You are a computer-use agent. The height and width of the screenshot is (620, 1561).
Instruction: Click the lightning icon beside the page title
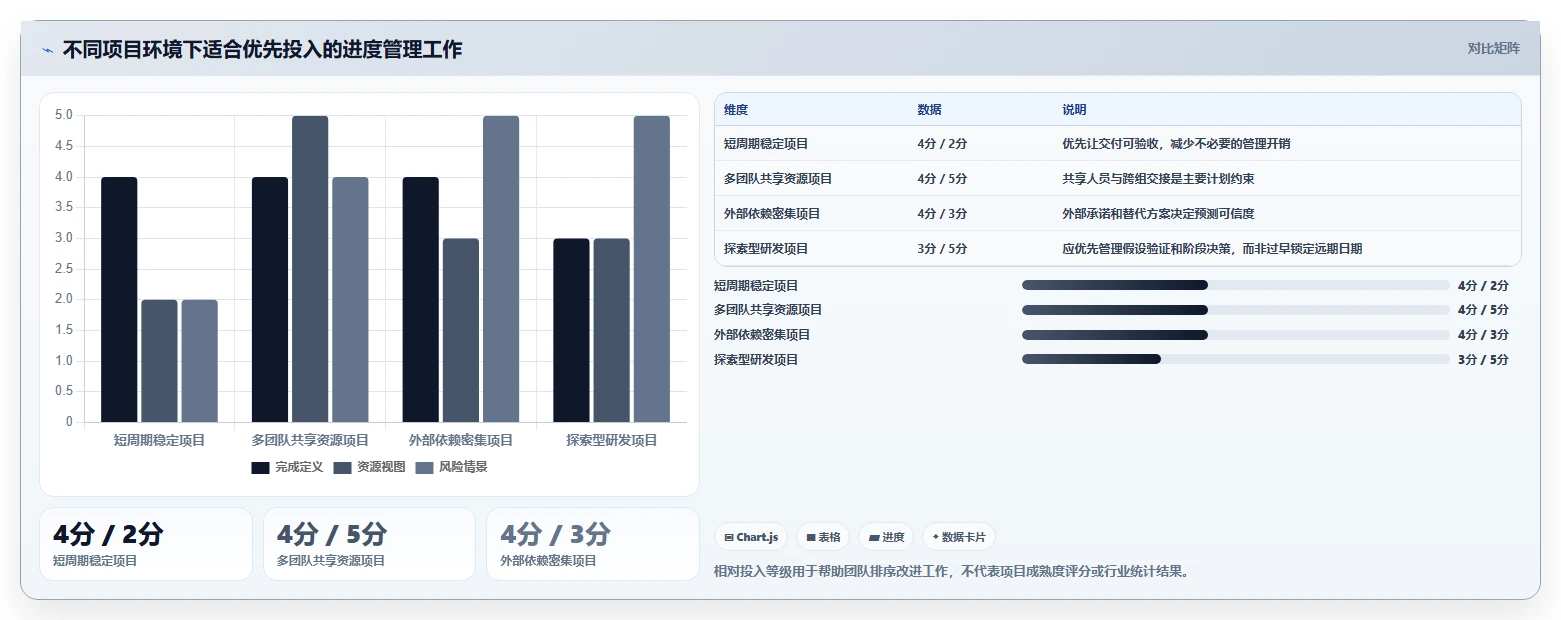coord(47,50)
